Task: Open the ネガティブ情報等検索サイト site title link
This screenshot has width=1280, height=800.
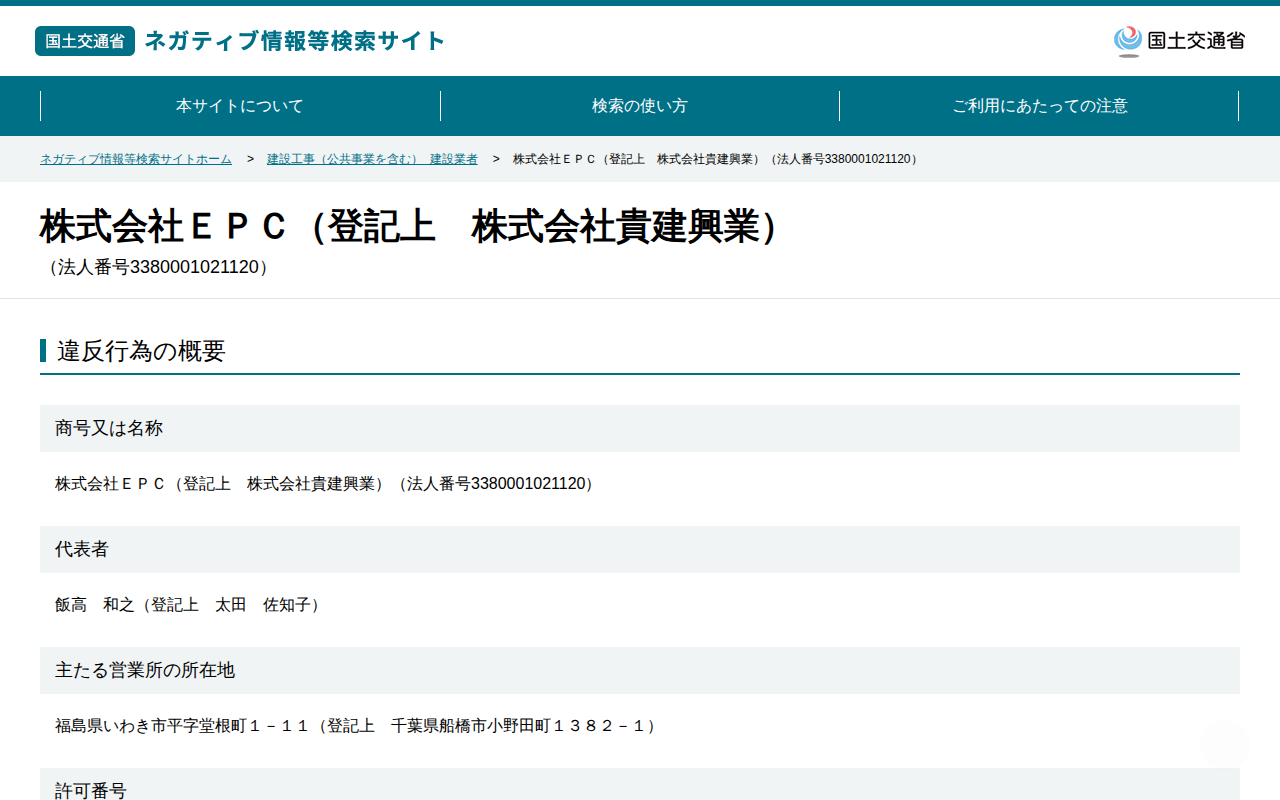Action: [x=295, y=41]
